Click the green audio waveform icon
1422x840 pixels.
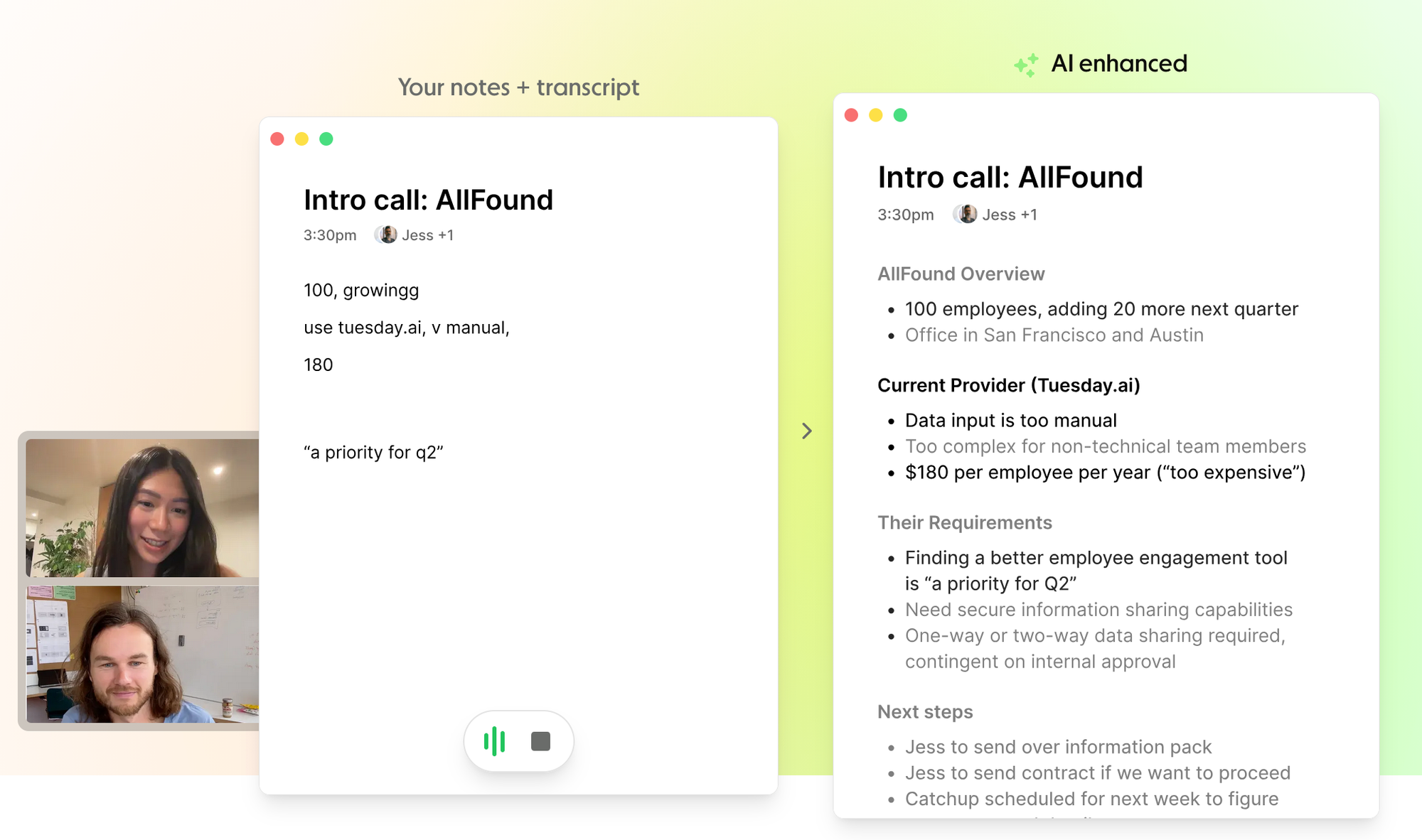494,741
